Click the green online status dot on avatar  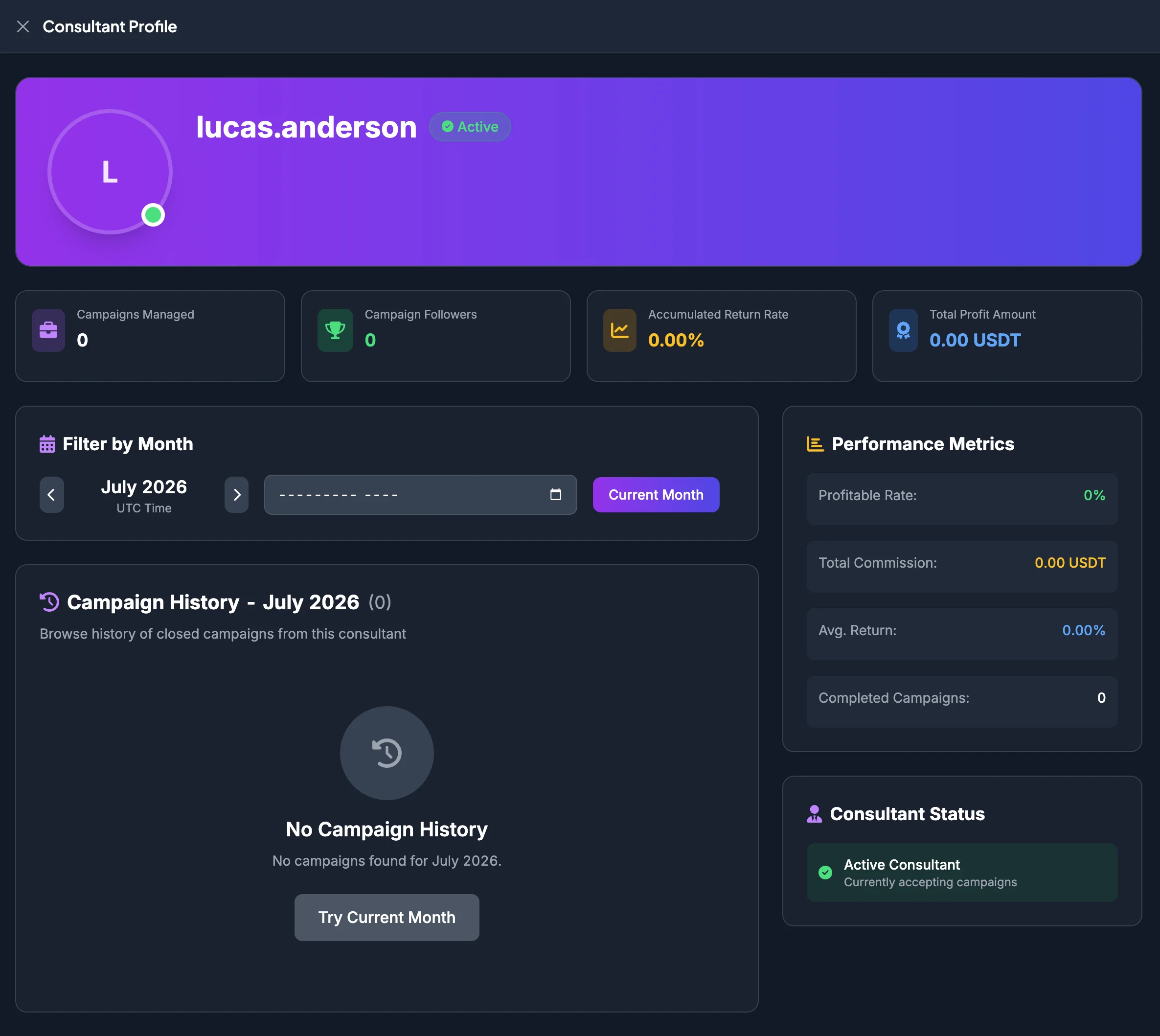[153, 215]
